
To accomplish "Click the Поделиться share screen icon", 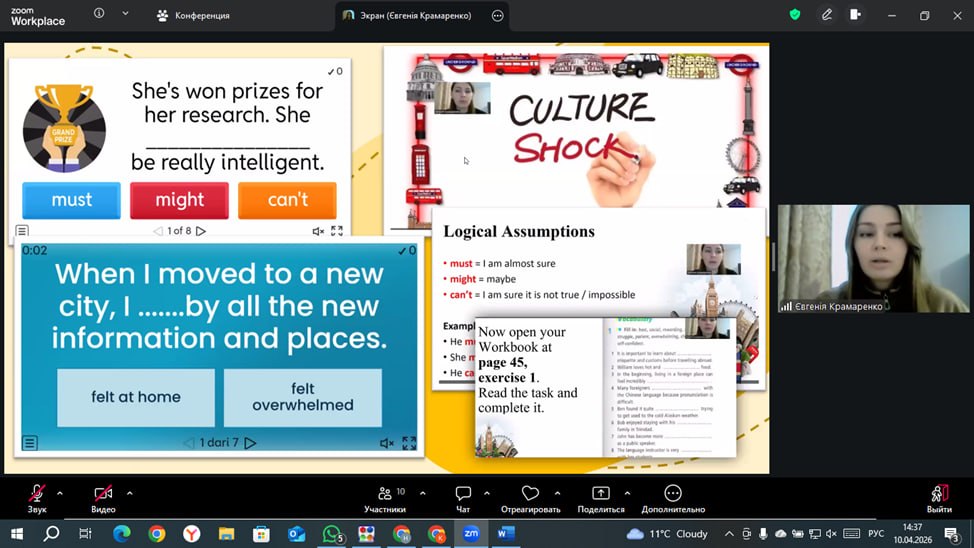I will tap(601, 497).
